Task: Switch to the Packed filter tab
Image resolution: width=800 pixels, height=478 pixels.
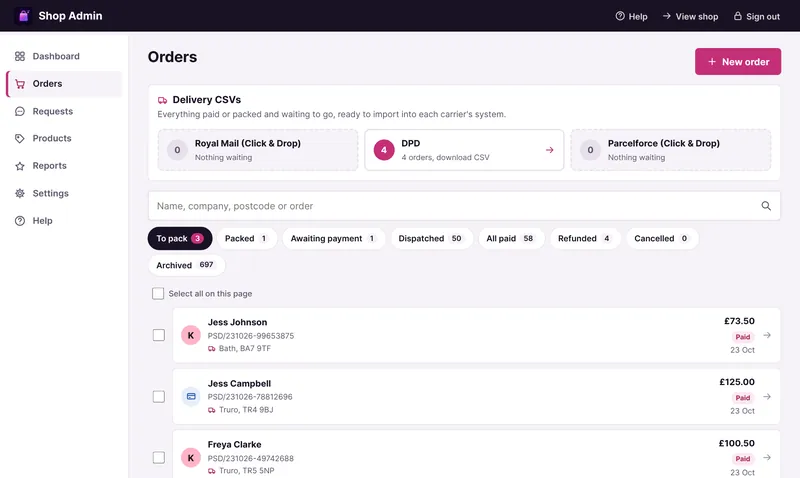Action: [x=247, y=238]
